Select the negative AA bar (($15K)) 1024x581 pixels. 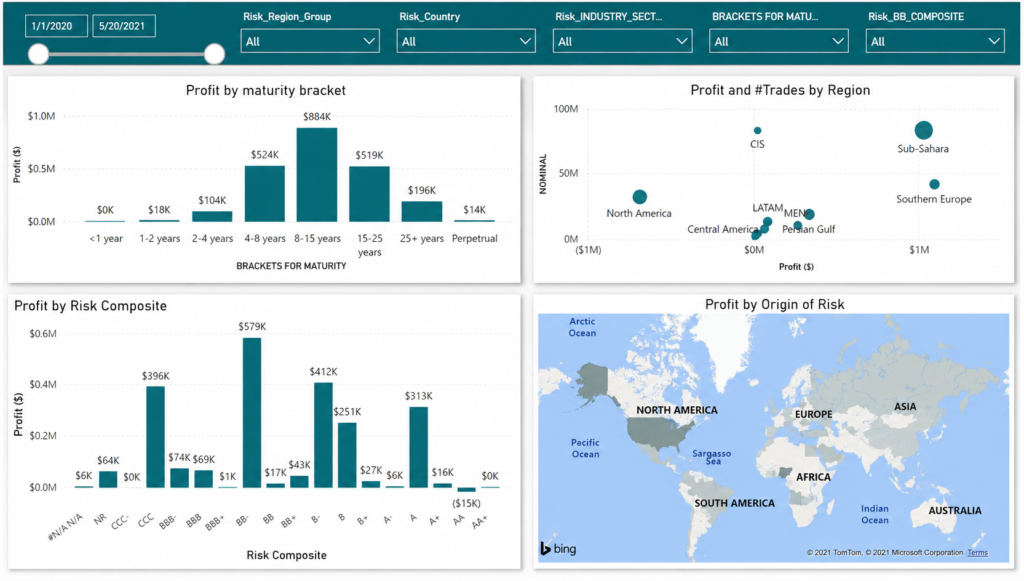(x=466, y=490)
